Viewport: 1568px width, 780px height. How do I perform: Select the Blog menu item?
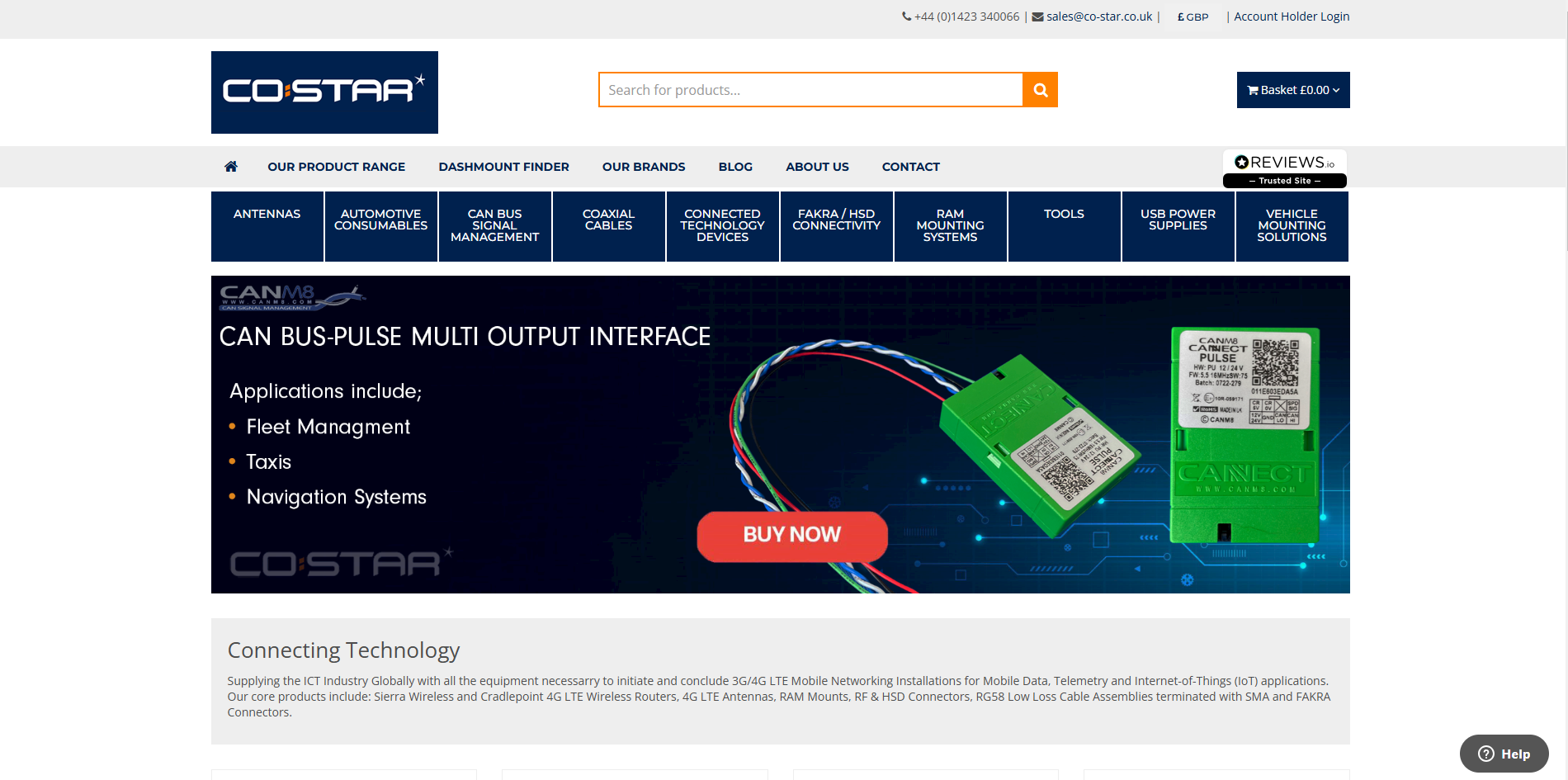pos(734,166)
